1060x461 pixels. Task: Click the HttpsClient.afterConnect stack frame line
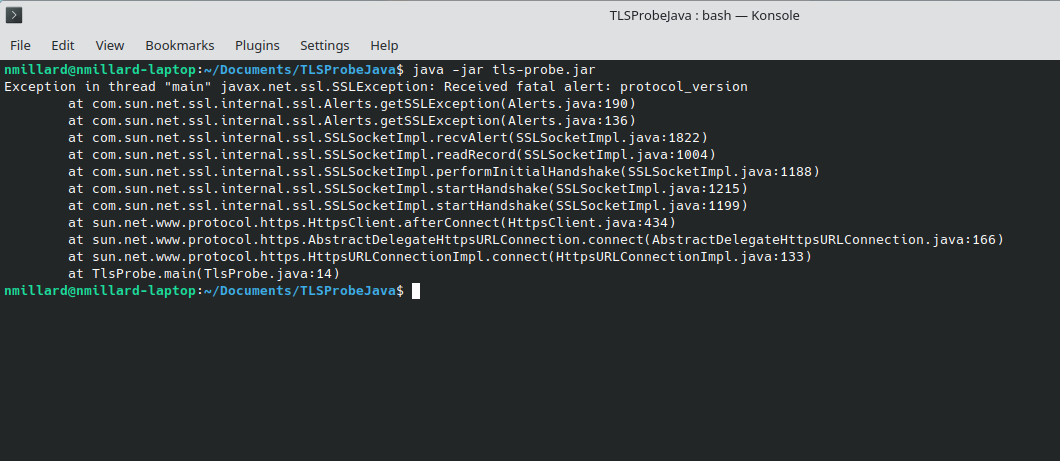click(x=372, y=223)
